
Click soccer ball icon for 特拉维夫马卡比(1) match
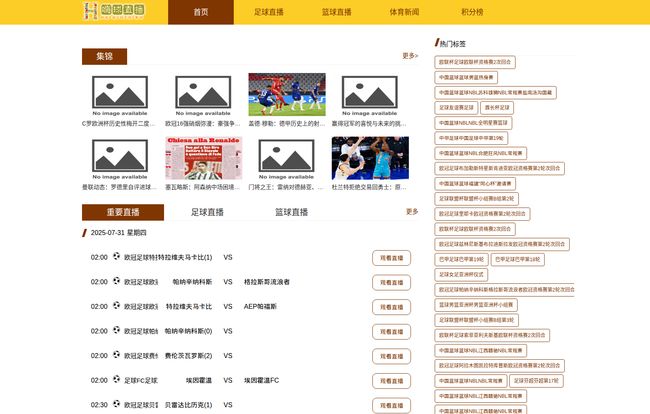tap(116, 256)
